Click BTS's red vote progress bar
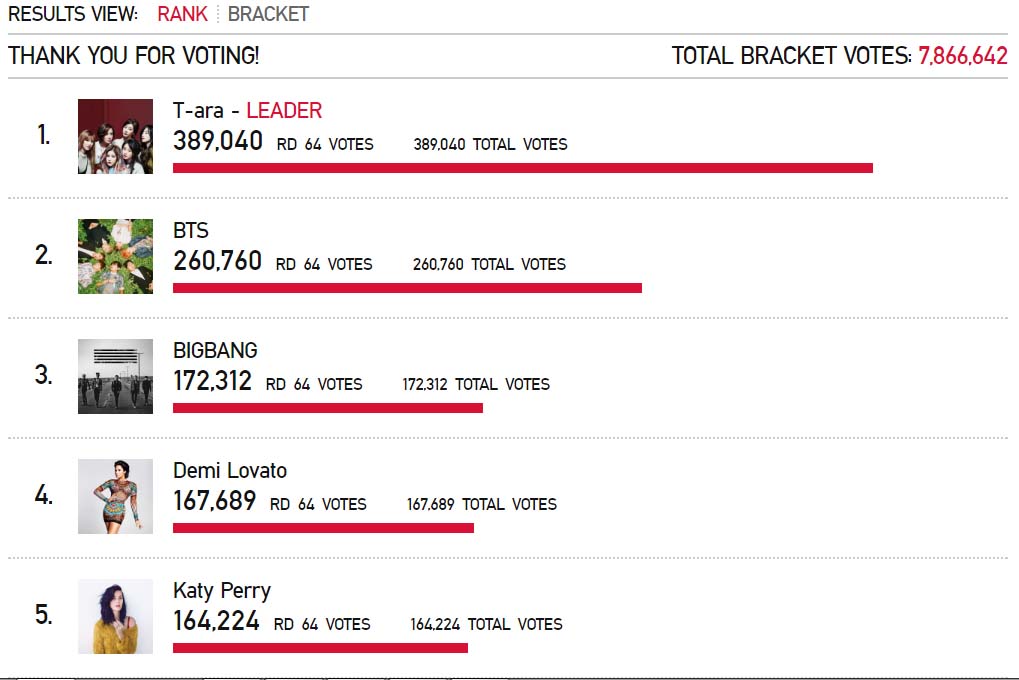This screenshot has height=680, width=1019. 407,288
